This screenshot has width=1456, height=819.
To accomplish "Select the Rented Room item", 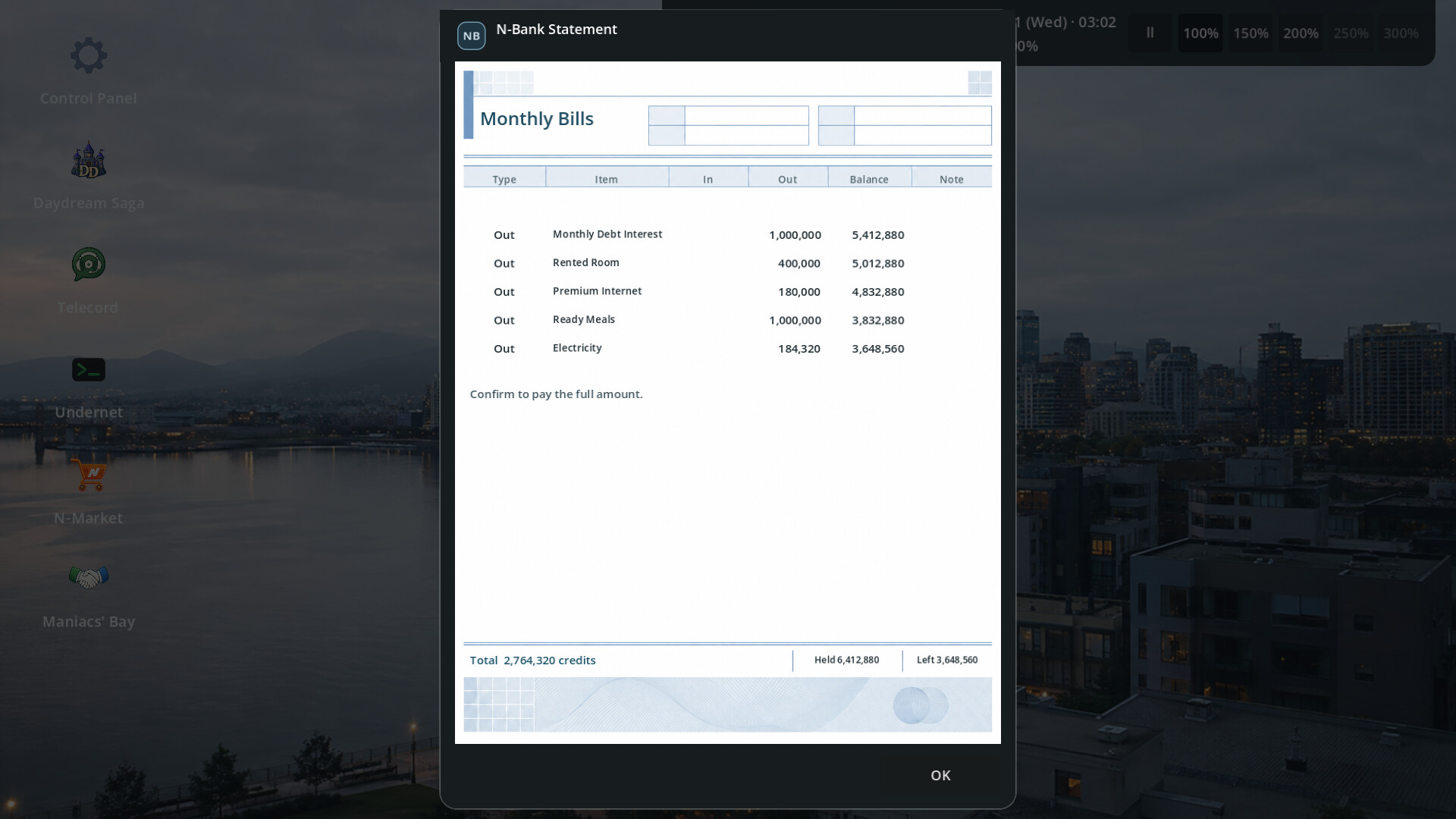I will click(x=586, y=262).
